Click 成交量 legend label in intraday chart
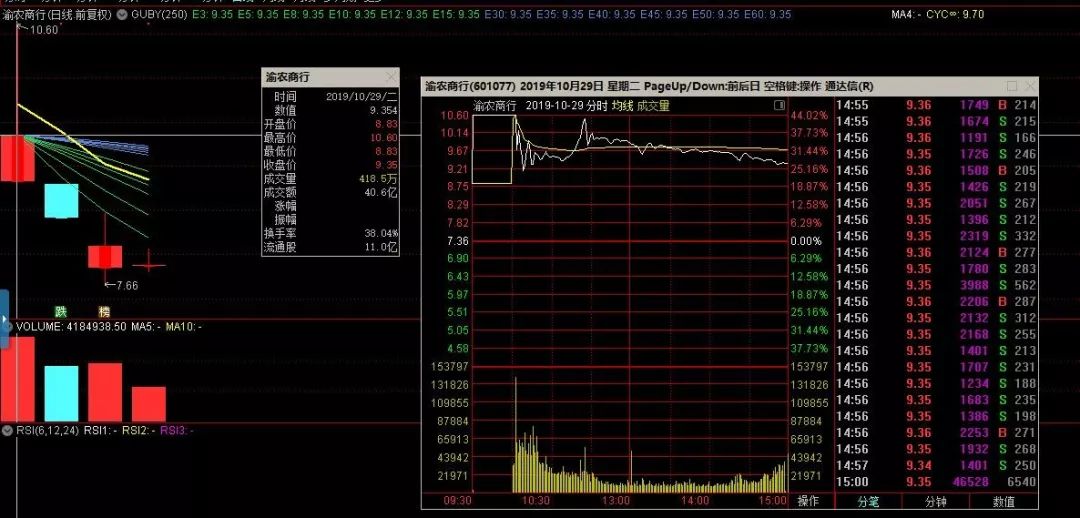 pyautogui.click(x=652, y=105)
